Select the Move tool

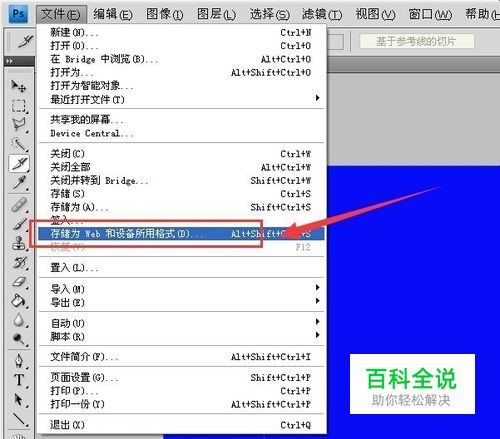[x=19, y=86]
